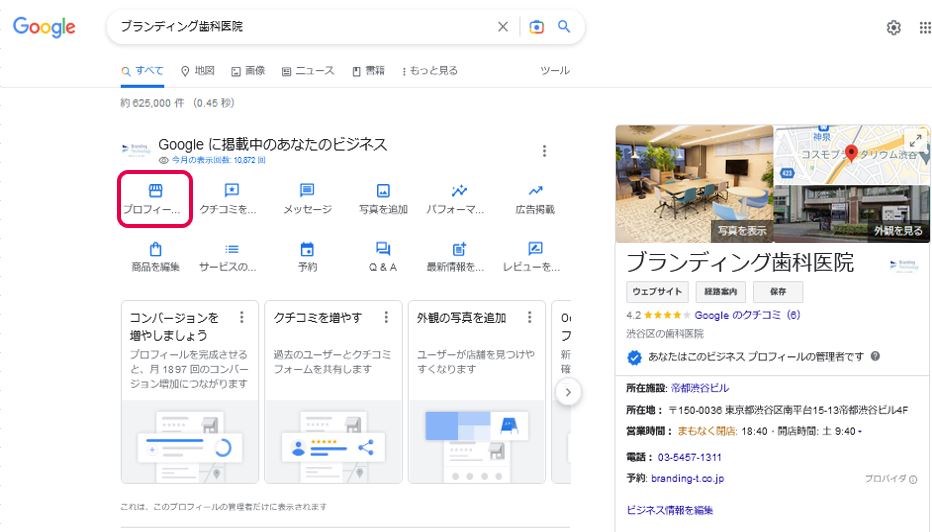Switch to the 地図 tab

point(198,71)
